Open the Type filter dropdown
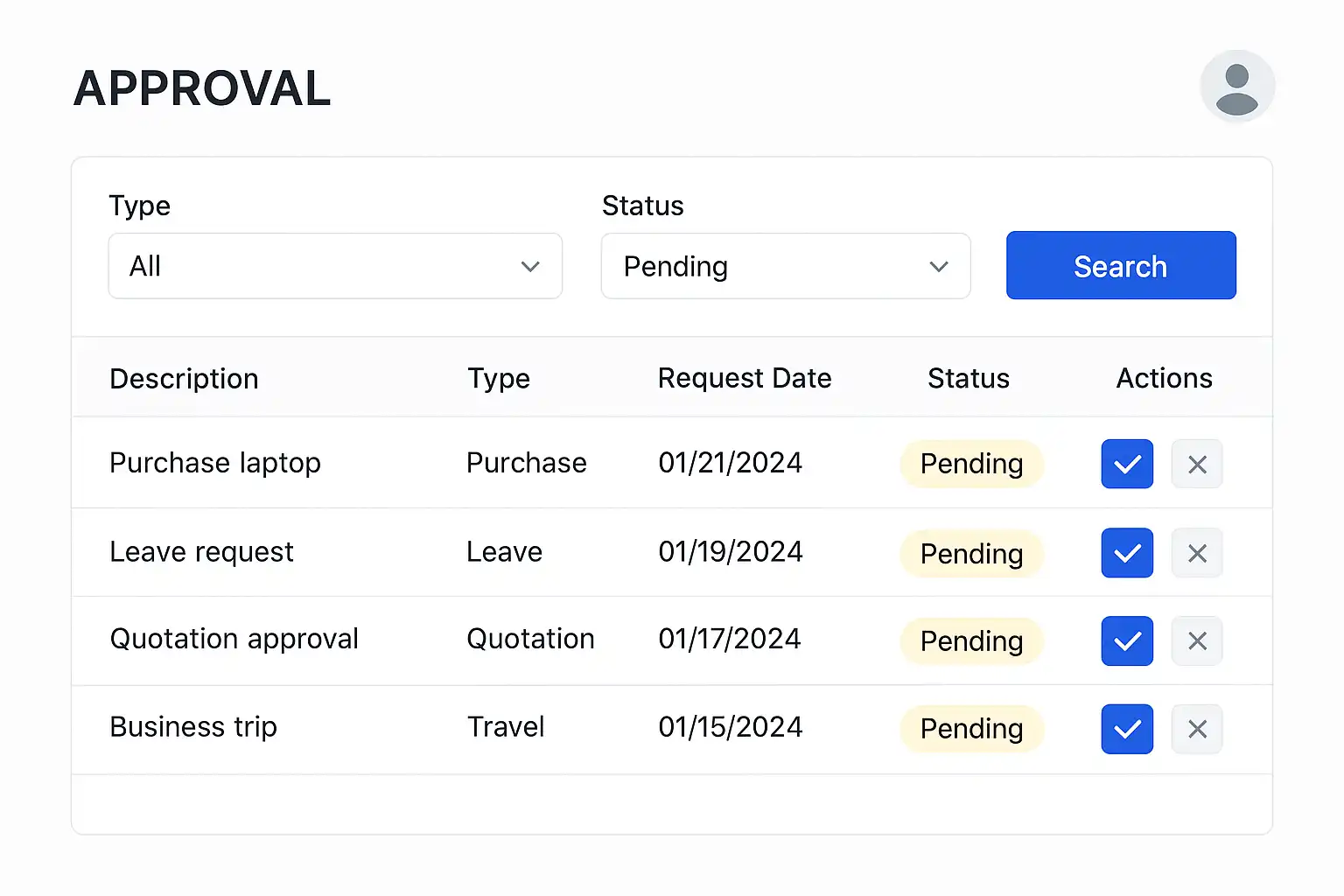 [x=335, y=266]
